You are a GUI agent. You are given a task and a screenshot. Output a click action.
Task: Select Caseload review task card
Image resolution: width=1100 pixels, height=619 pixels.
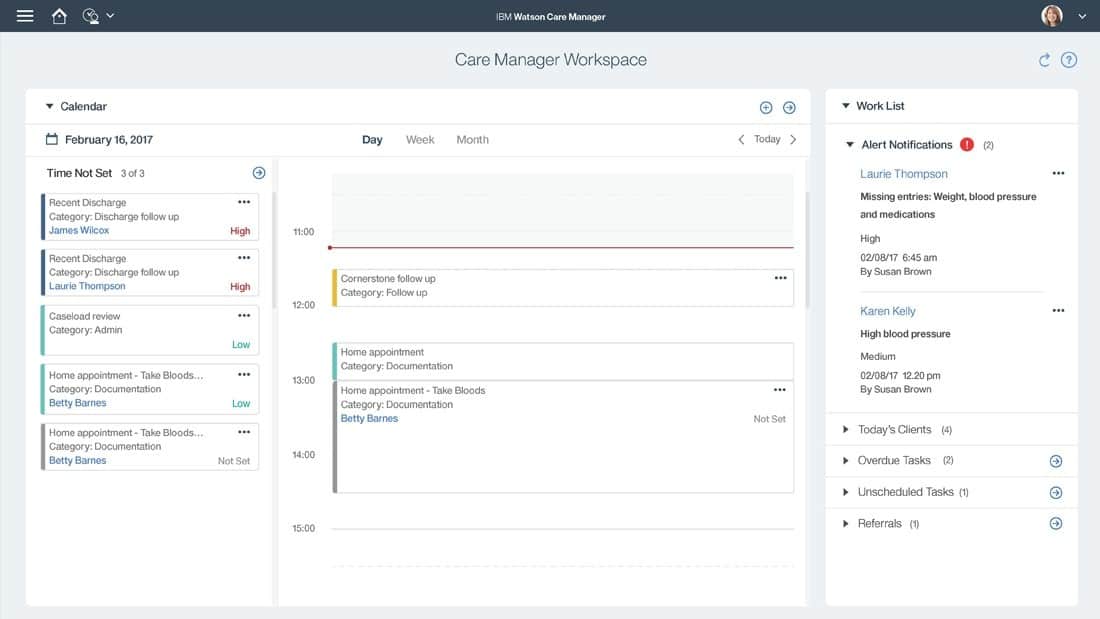click(150, 330)
